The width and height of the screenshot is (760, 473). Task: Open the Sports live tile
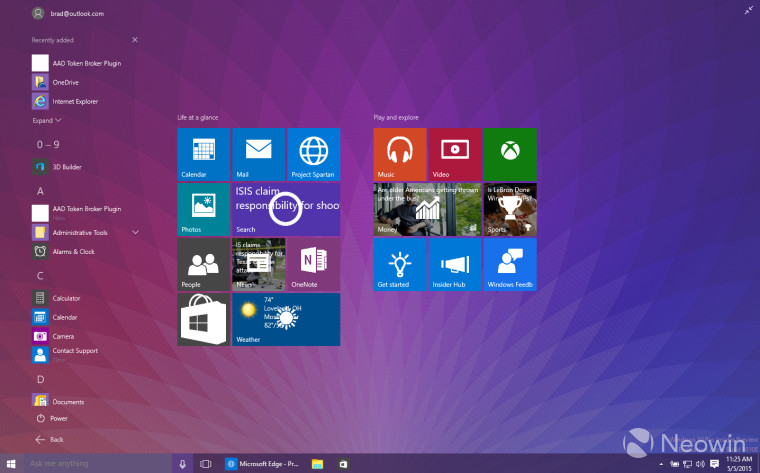pos(510,209)
